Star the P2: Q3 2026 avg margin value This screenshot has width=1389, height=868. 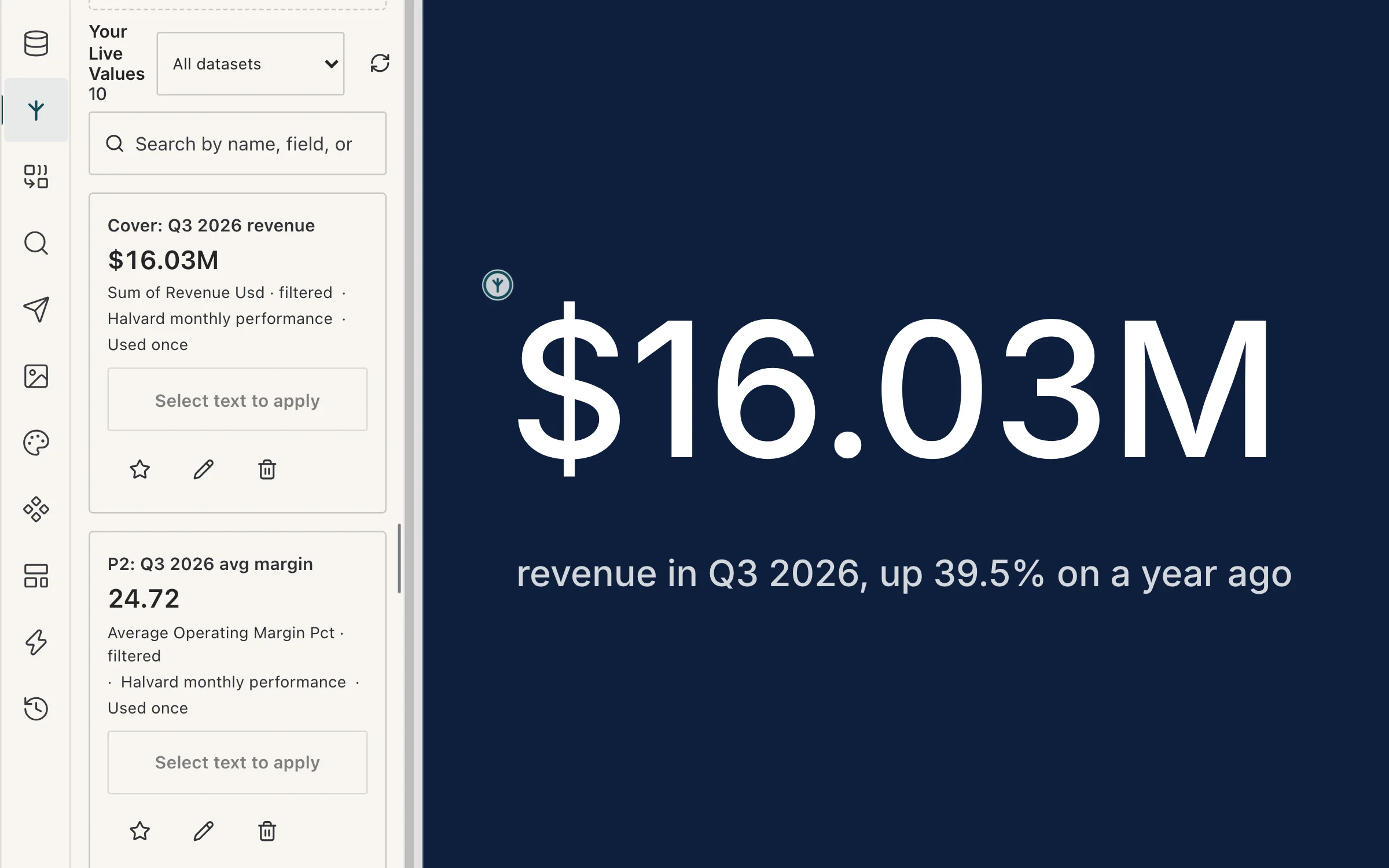[140, 831]
